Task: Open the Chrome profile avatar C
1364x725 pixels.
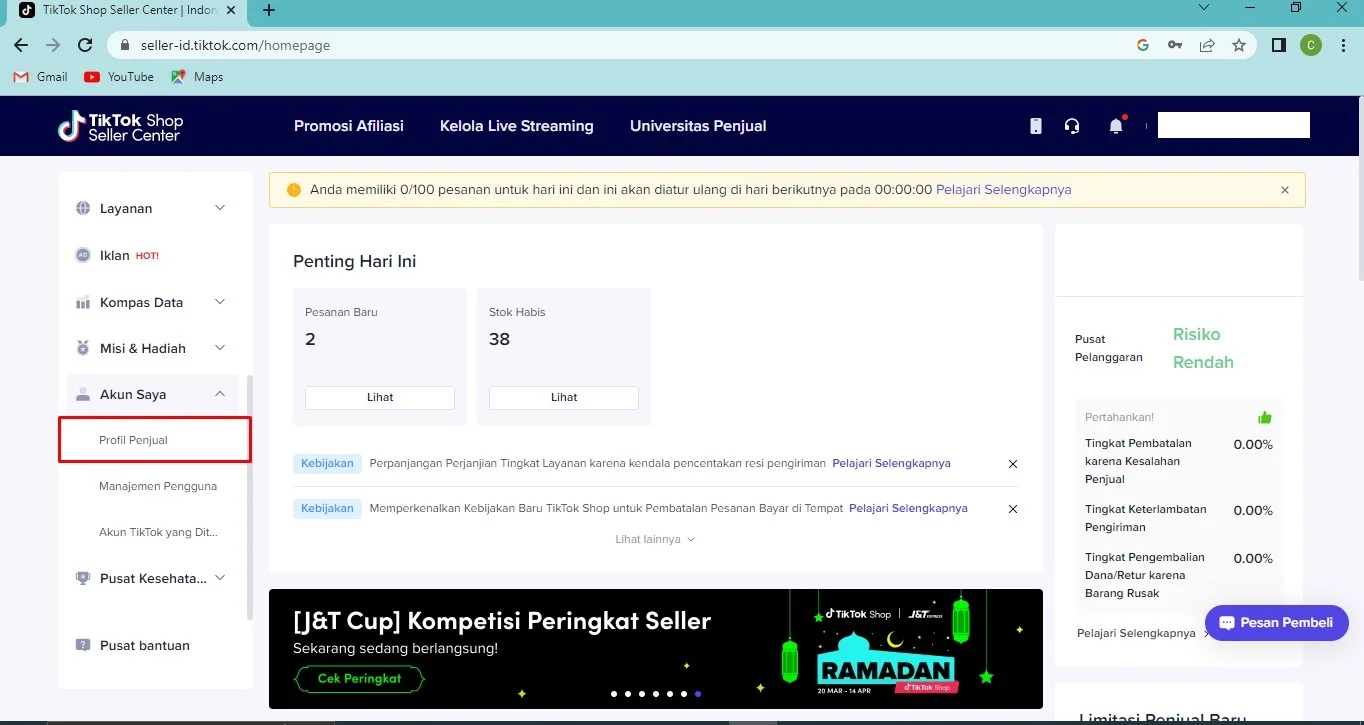Action: 1311,45
